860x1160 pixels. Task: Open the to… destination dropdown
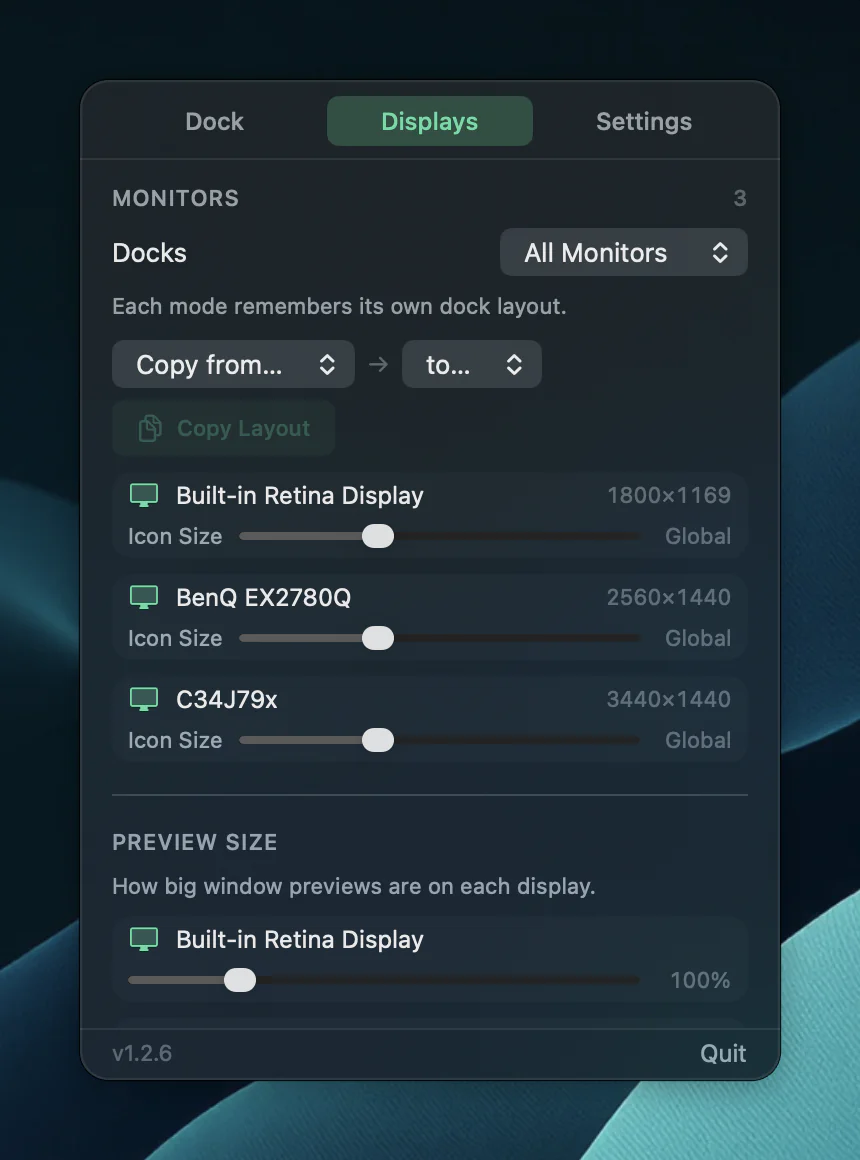click(x=471, y=364)
